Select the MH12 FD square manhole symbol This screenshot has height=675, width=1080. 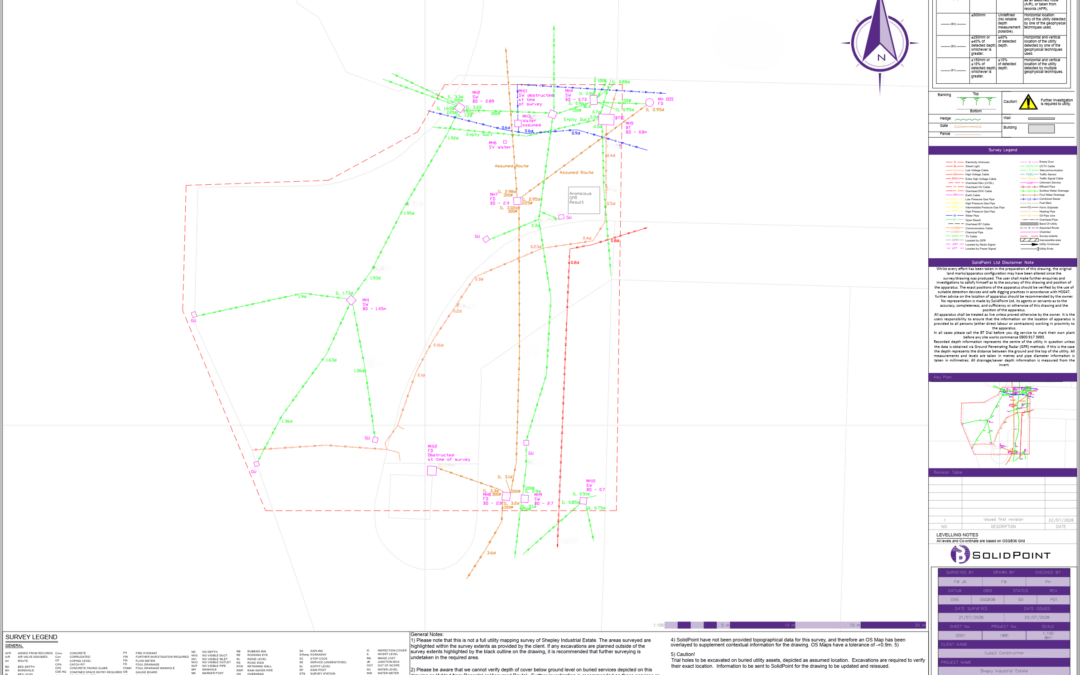[432, 470]
